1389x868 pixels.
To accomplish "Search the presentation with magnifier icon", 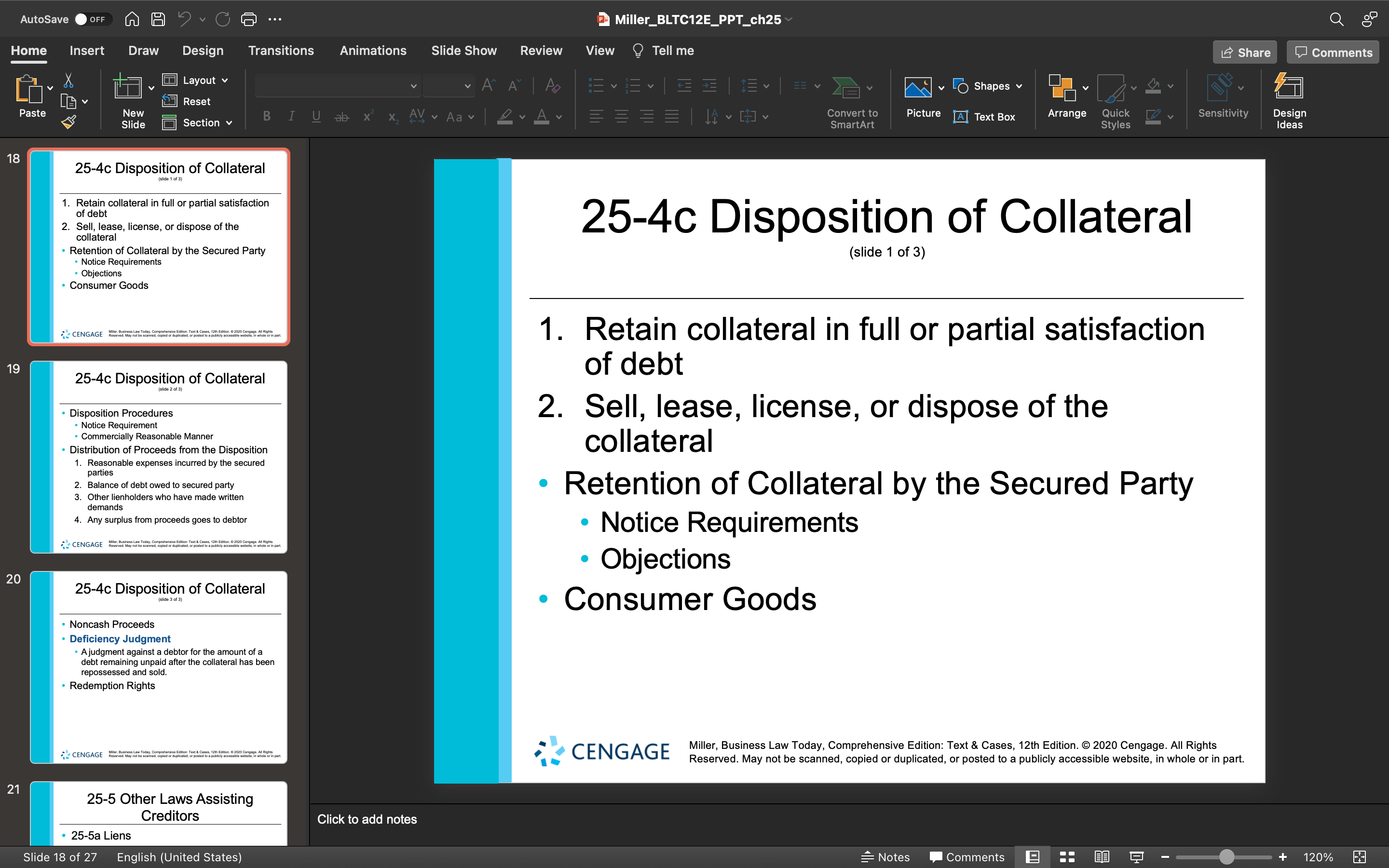I will click(x=1337, y=19).
